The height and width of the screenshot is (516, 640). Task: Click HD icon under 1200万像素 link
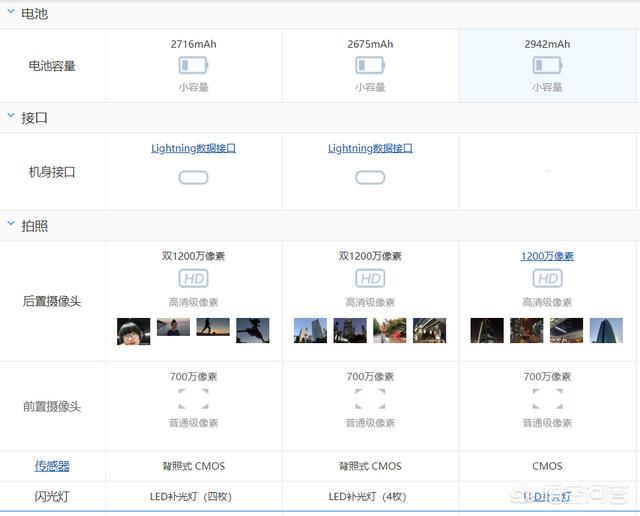click(x=547, y=279)
